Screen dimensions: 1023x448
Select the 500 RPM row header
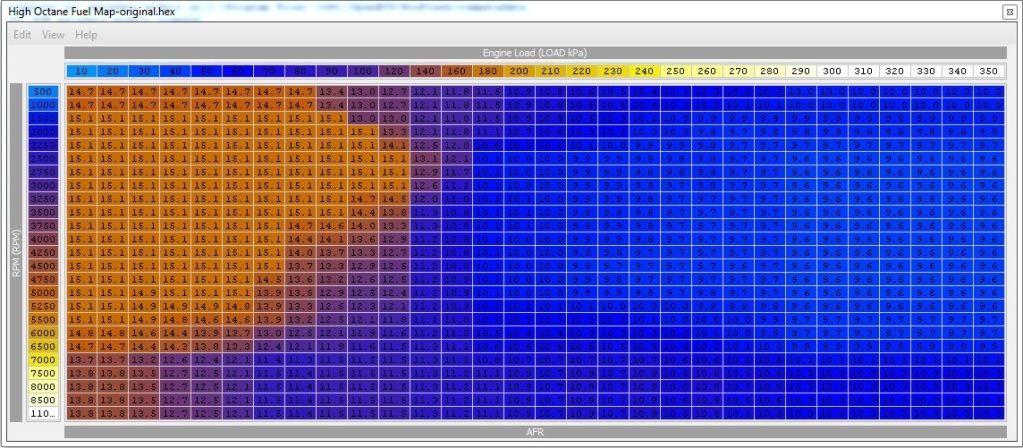coord(43,91)
